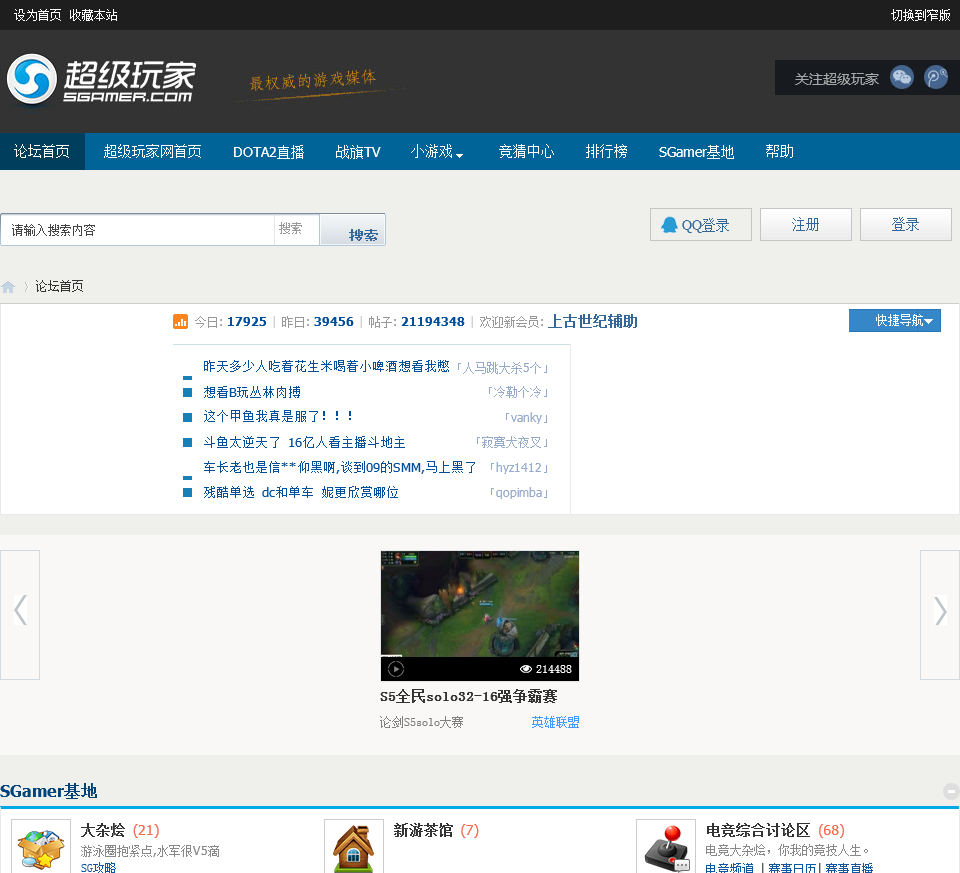Switch layout with 切换到窄版
The image size is (960, 873).
pyautogui.click(x=920, y=15)
